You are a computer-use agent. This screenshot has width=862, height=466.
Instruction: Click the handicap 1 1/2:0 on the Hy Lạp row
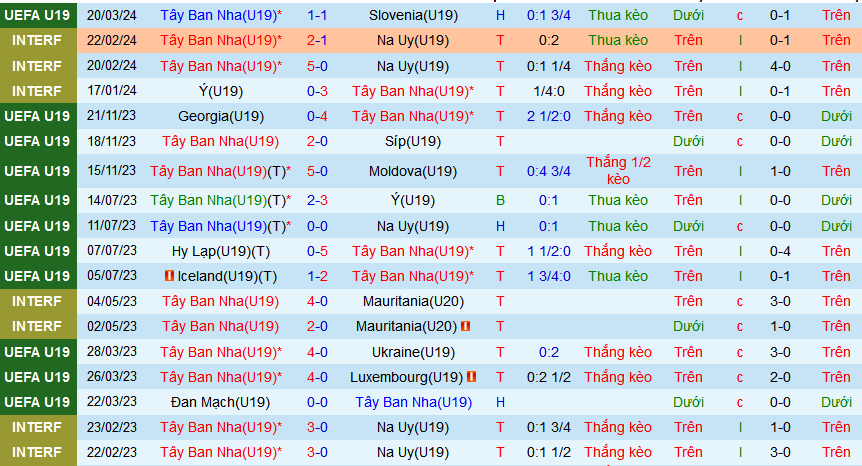tap(549, 252)
